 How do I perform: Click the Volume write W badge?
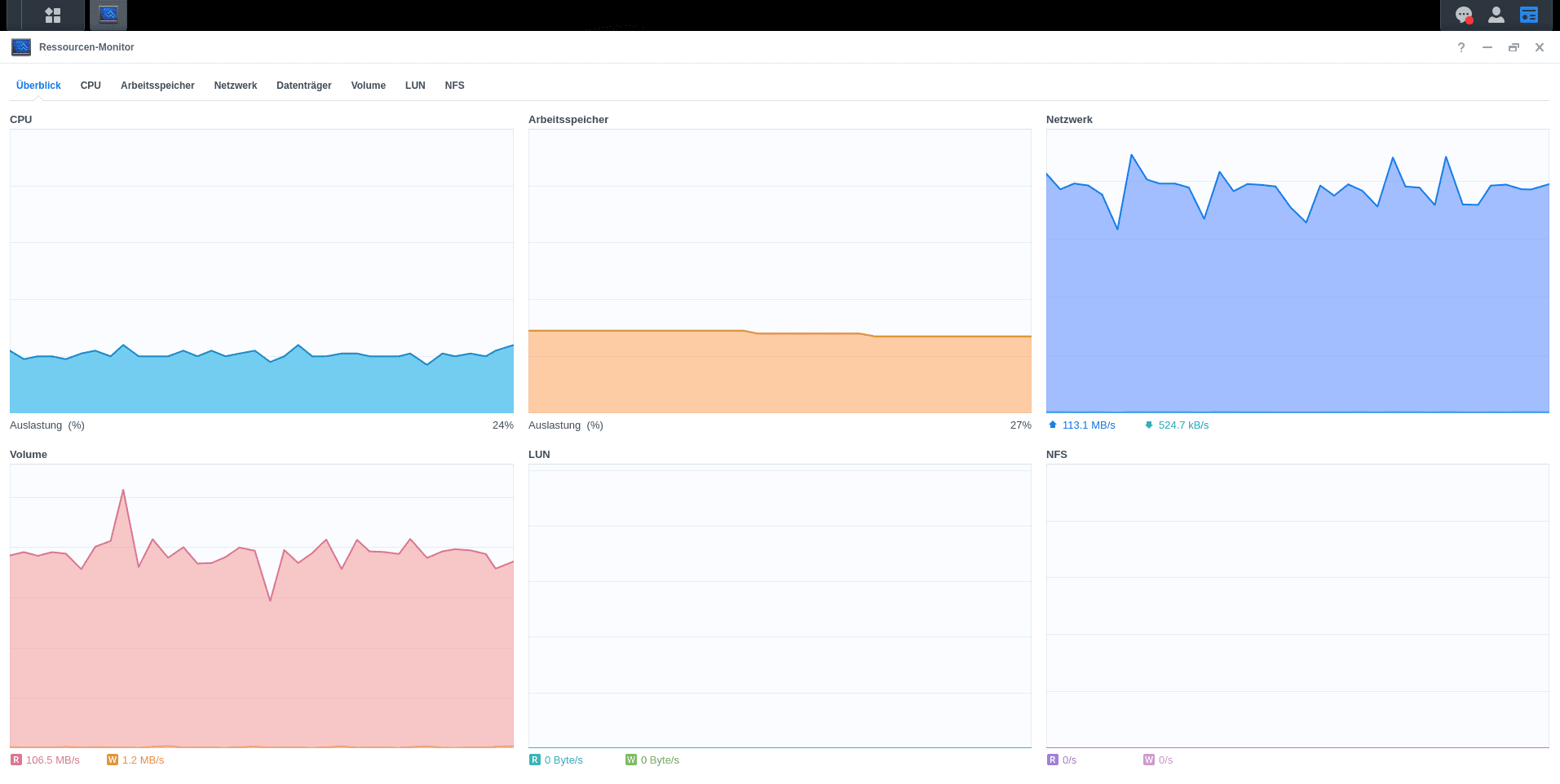(113, 760)
